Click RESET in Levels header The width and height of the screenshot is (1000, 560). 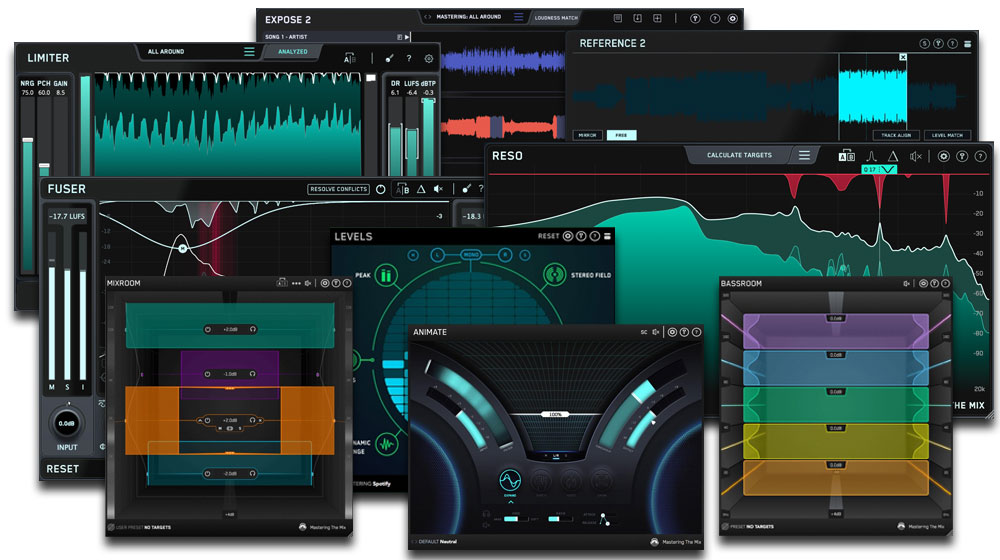click(x=548, y=236)
